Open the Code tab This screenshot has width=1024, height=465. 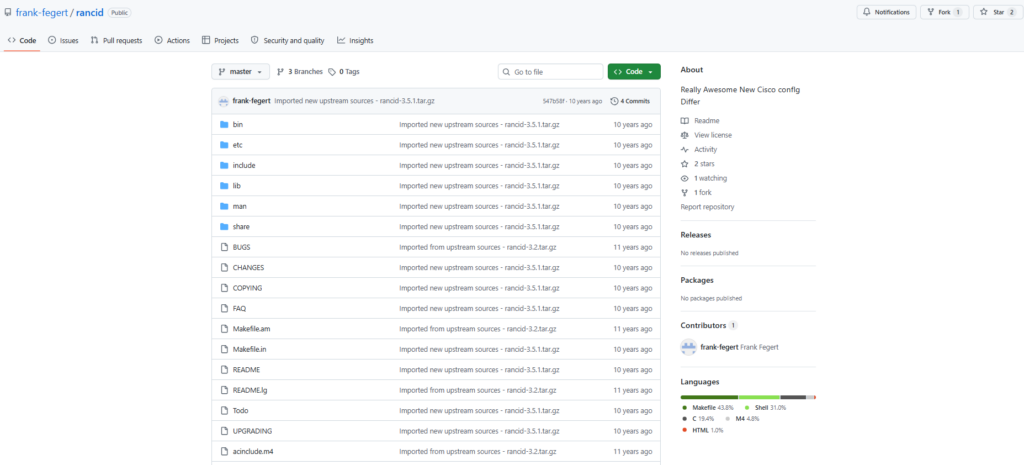click(22, 40)
